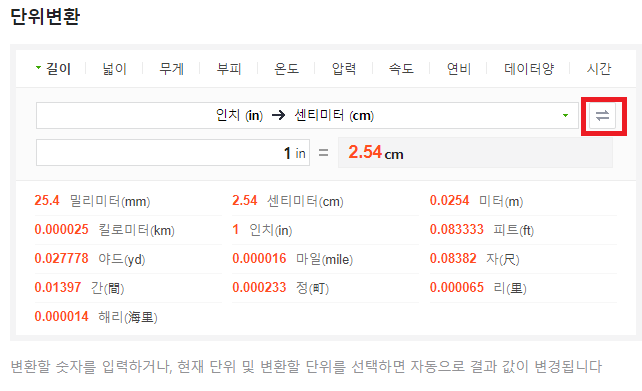Select the 0.000025 킬로미터(km) result
This screenshot has height=391, width=642.
105,230
